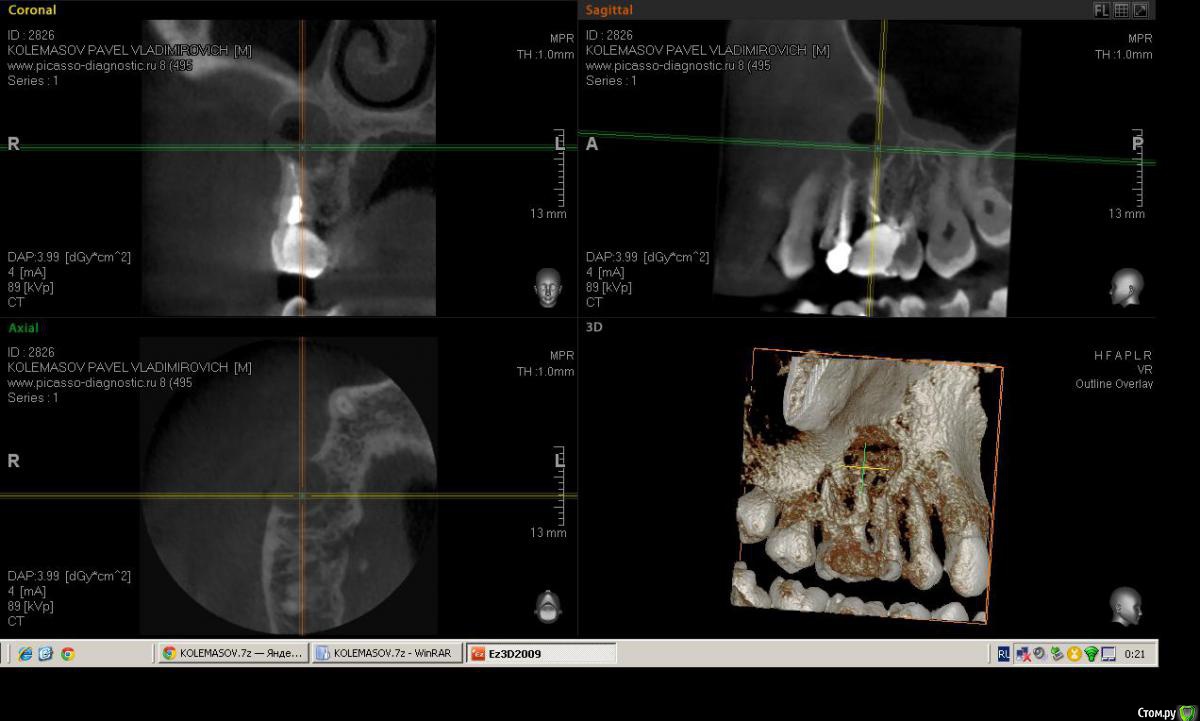Maximize the Sagittal view with expand icon
The image size is (1200, 721).
tap(1140, 10)
